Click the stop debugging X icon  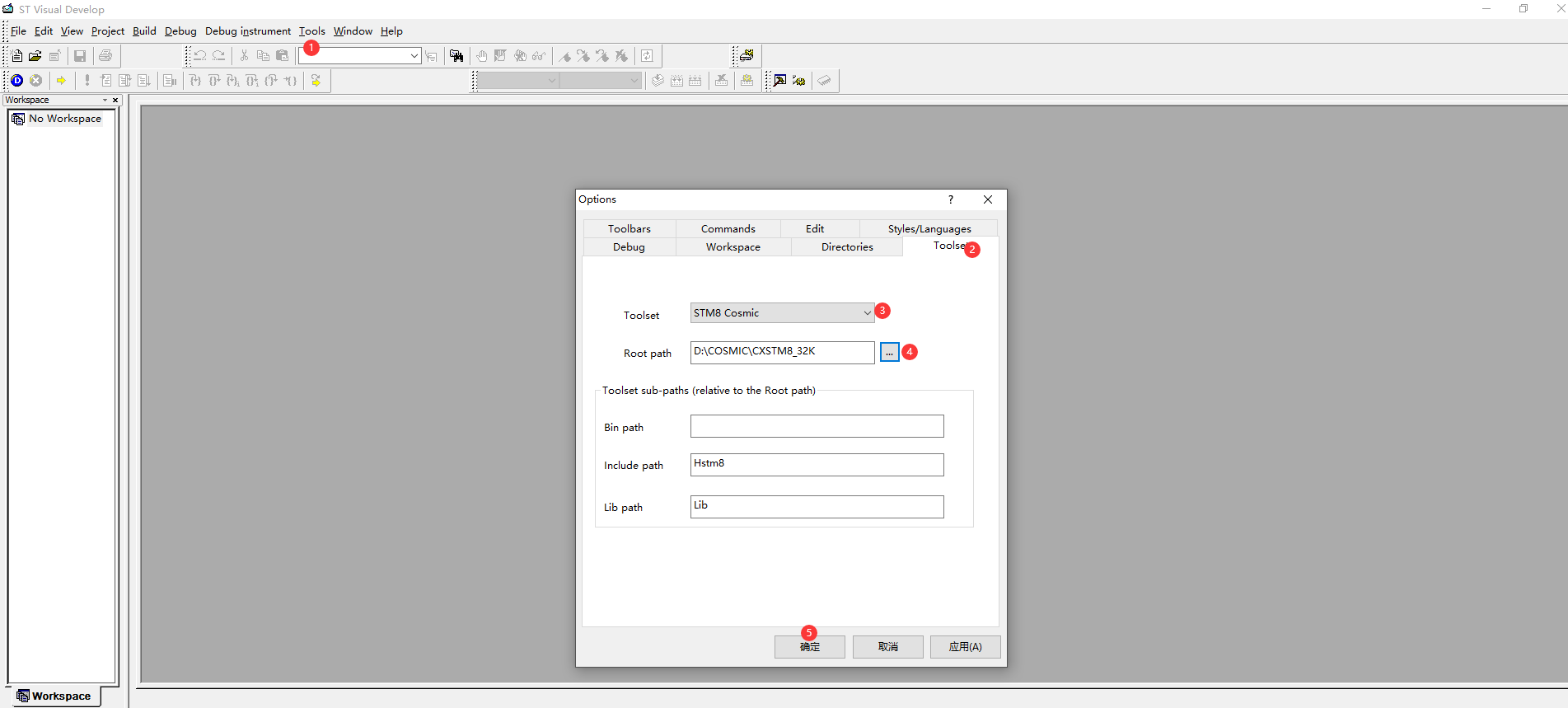(35, 81)
